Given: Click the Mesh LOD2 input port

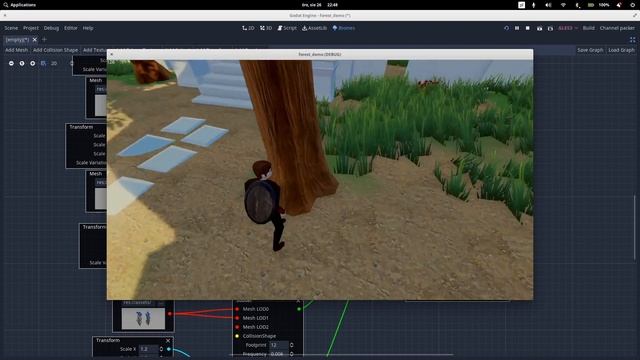Looking at the screenshot, I should [237, 327].
